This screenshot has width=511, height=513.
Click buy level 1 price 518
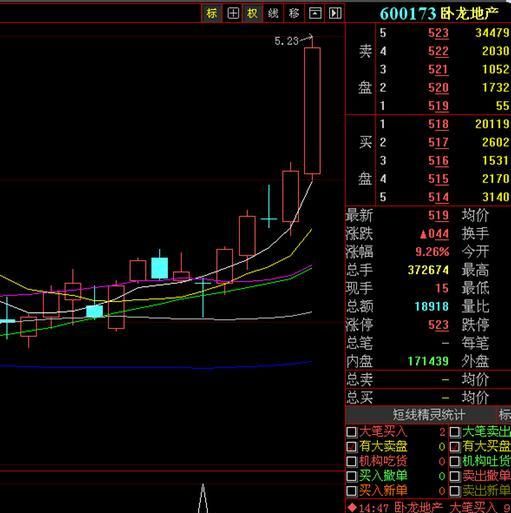click(438, 124)
